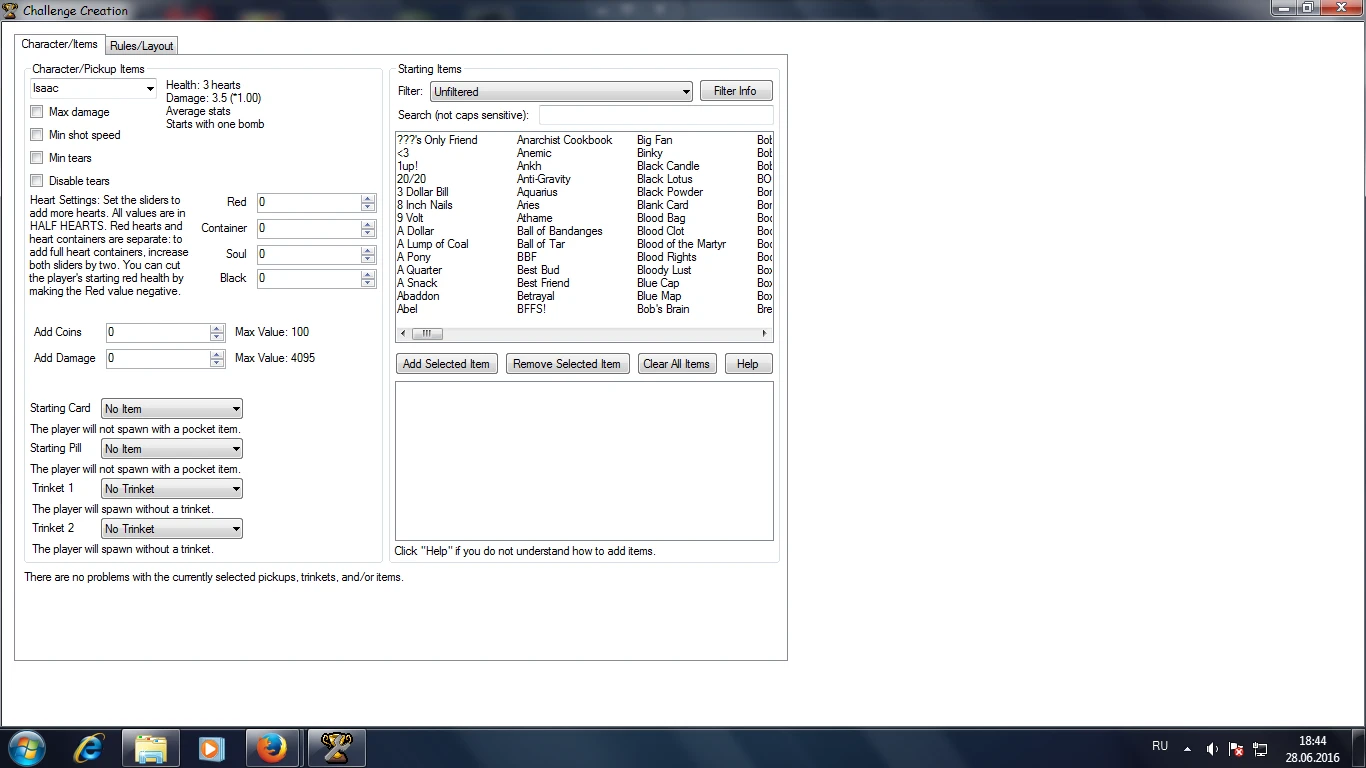
Task: Show hidden system tray icons
Action: point(1187,749)
